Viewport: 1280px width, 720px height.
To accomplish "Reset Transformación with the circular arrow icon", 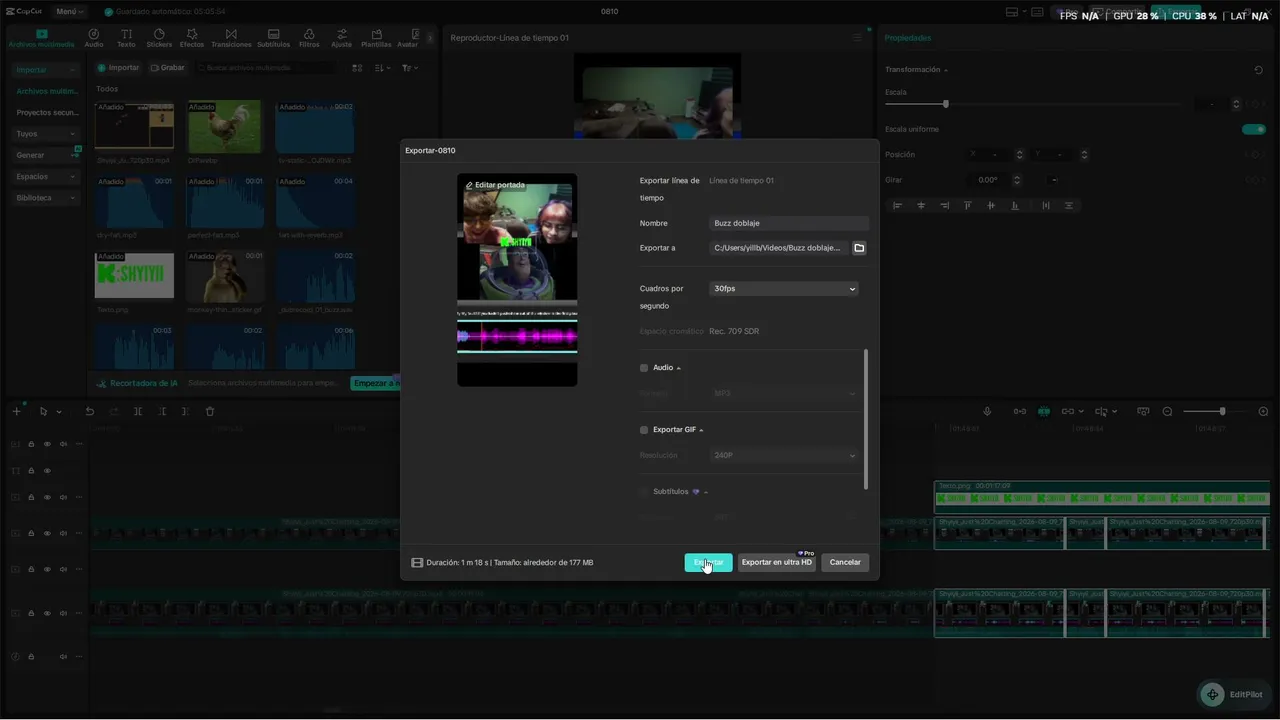I will pos(1258,70).
